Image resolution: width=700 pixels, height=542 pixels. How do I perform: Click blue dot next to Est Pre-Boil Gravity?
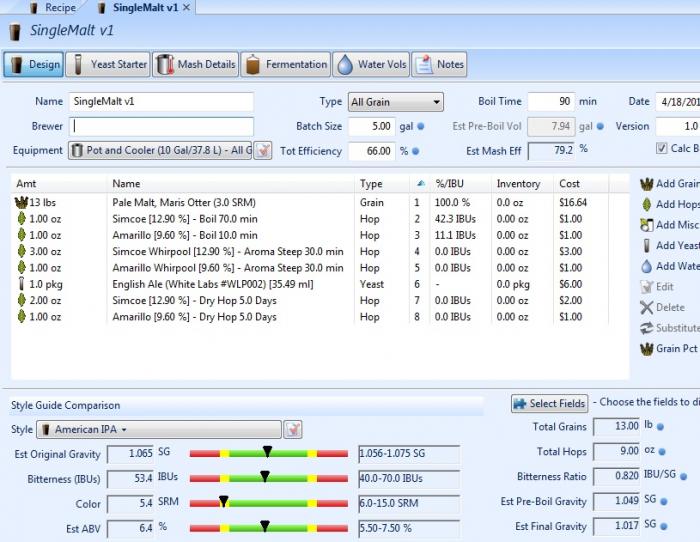(x=663, y=502)
